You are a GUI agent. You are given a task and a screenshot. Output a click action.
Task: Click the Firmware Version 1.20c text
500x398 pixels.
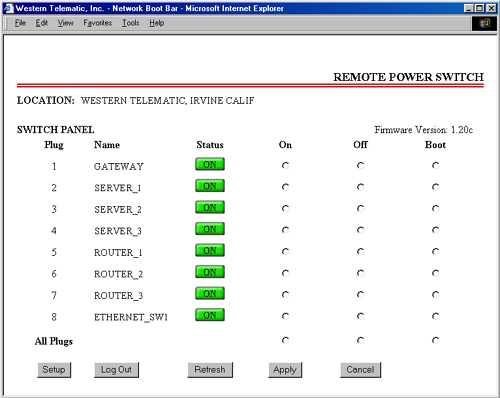(423, 130)
